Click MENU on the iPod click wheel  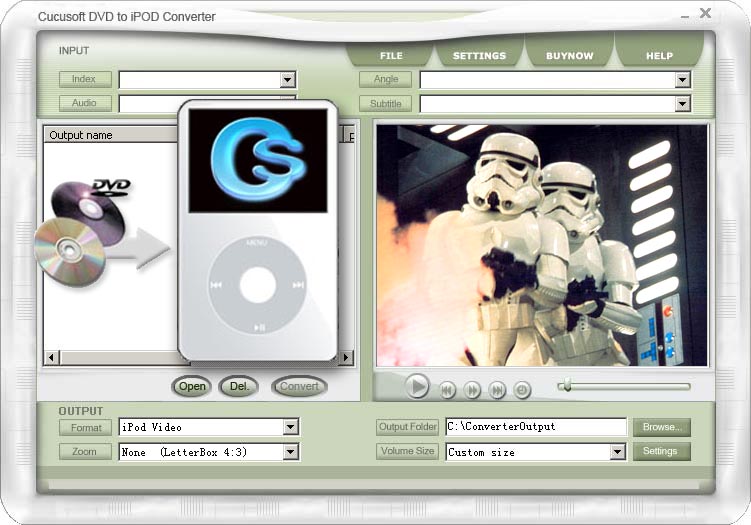(x=257, y=243)
